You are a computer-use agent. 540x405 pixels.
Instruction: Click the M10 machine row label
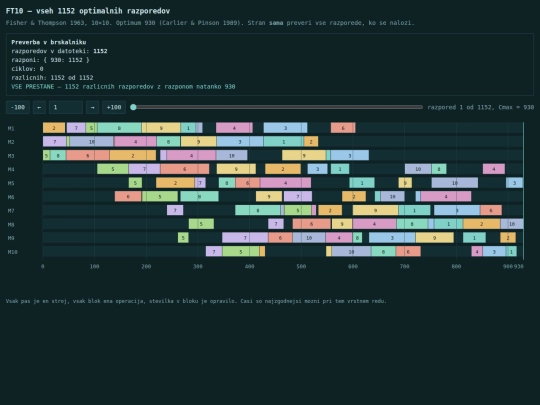pyautogui.click(x=12, y=252)
